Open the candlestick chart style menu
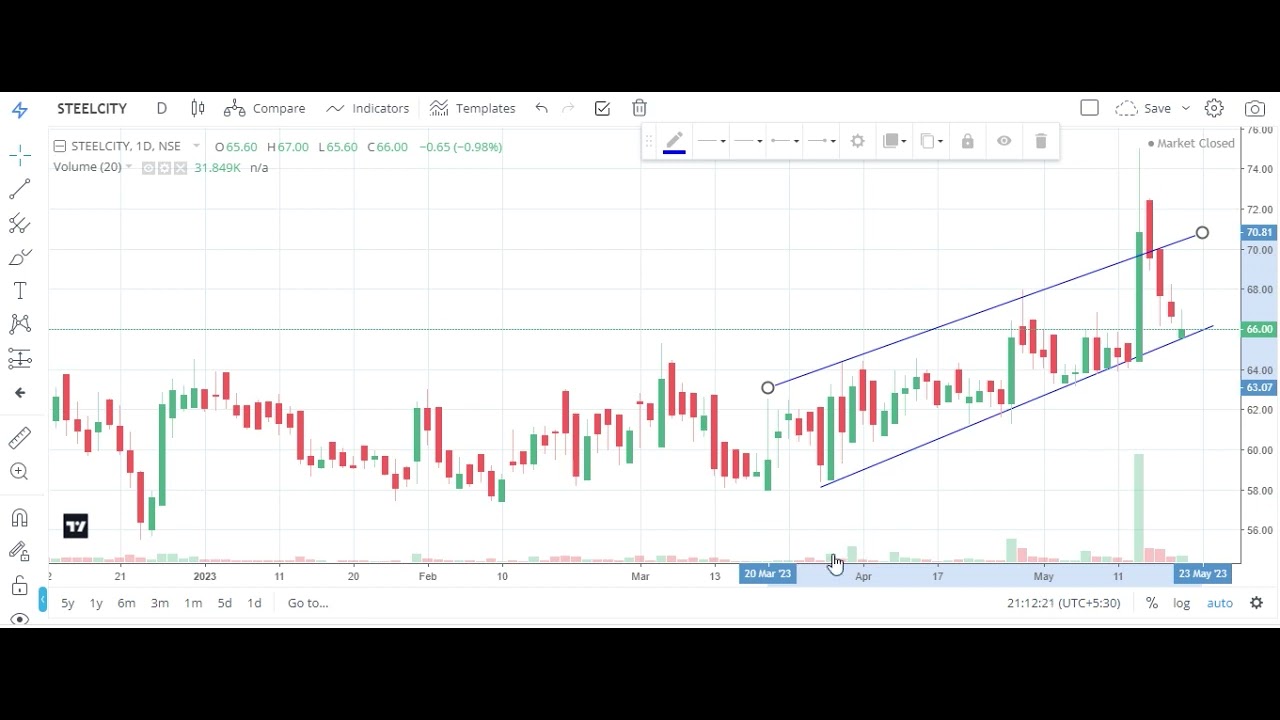Image resolution: width=1280 pixels, height=720 pixels. click(198, 108)
